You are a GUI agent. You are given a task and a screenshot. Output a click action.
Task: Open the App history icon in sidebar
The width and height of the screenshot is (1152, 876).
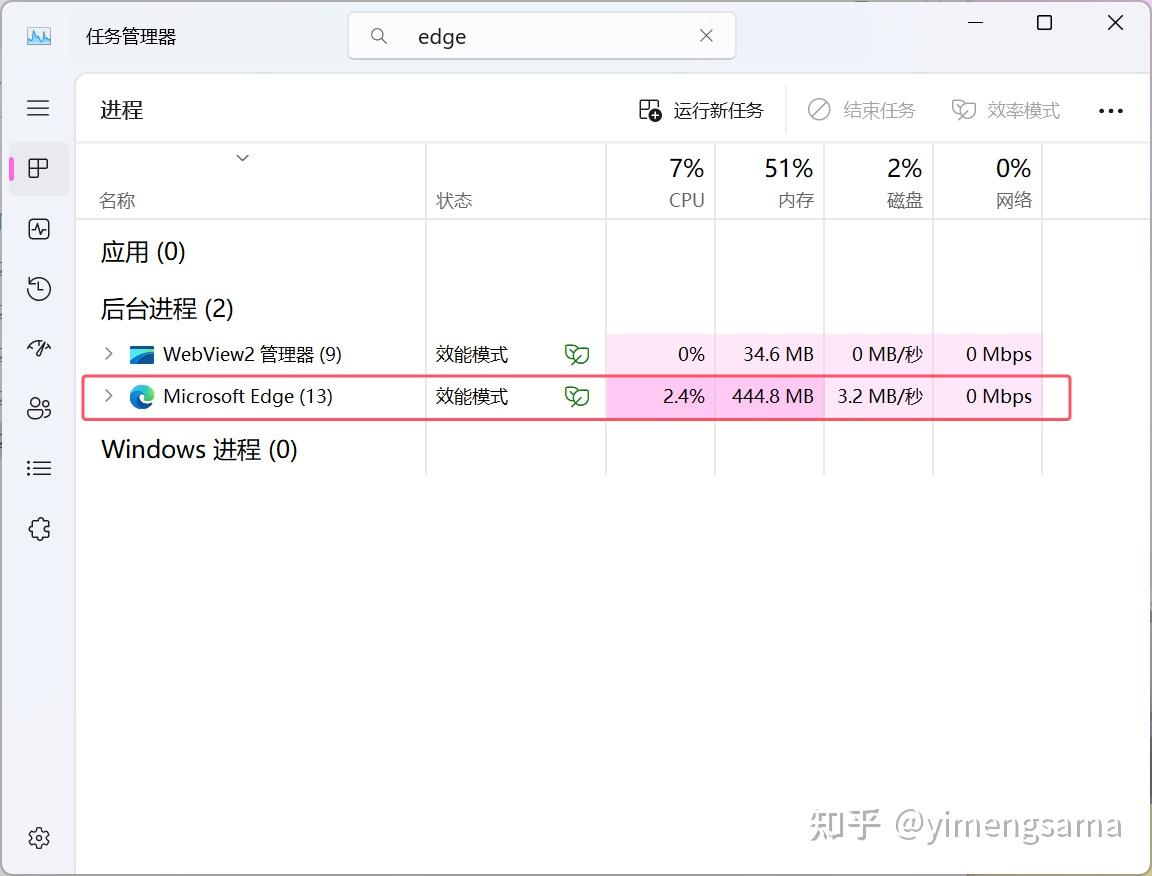[x=39, y=289]
